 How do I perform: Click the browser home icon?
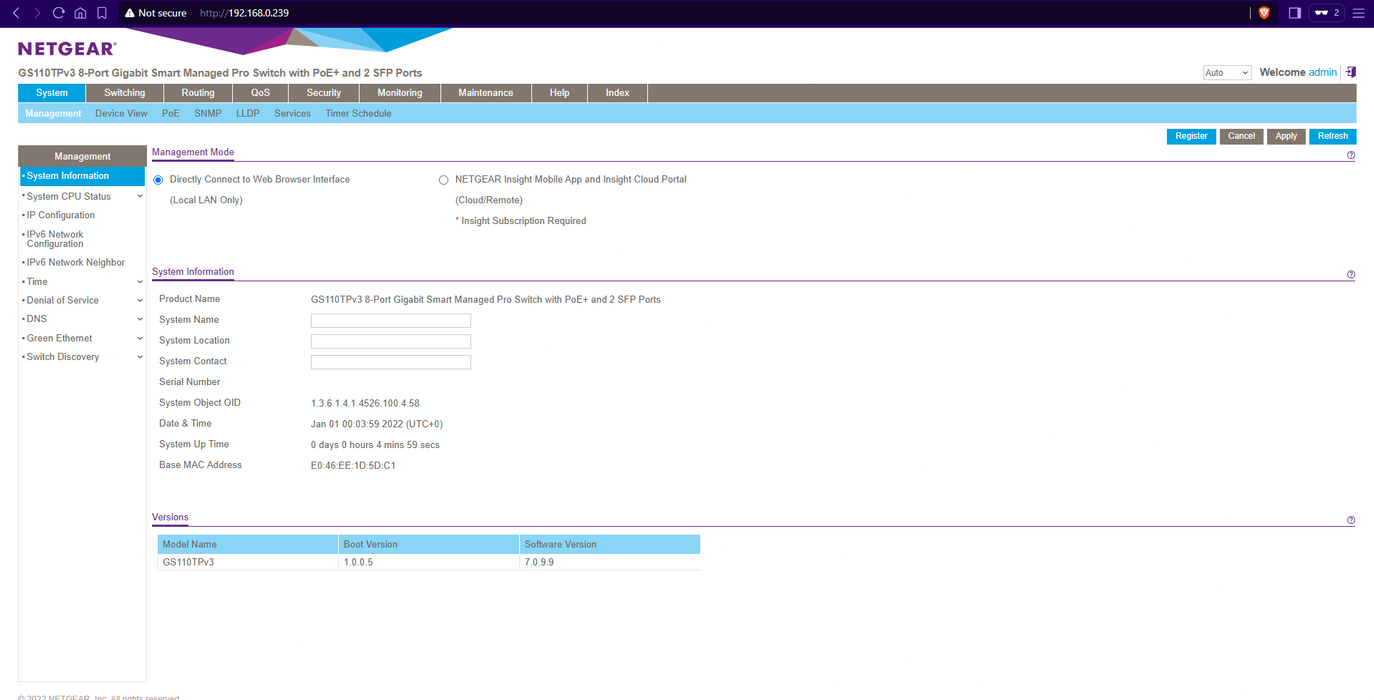[80, 13]
